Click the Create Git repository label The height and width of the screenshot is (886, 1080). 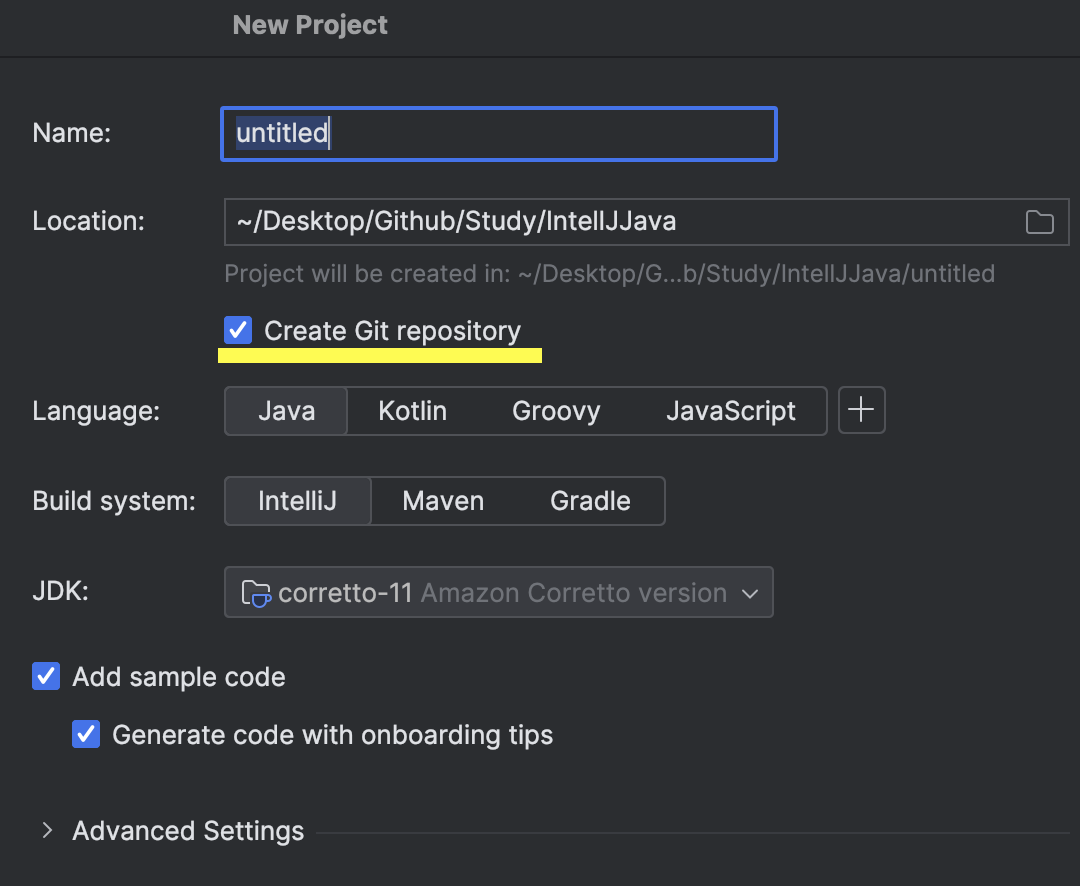[x=392, y=331]
